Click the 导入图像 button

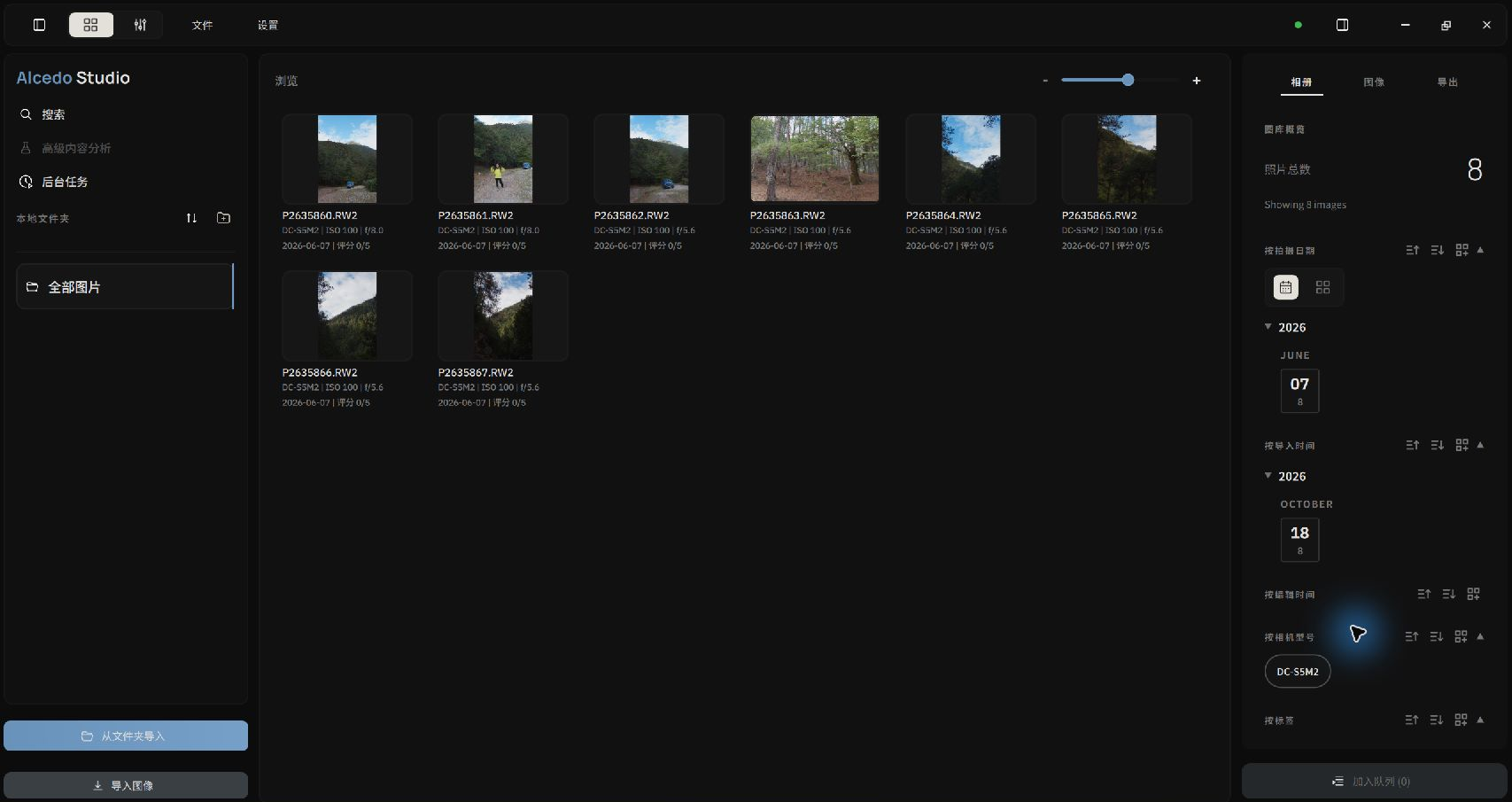[x=126, y=785]
